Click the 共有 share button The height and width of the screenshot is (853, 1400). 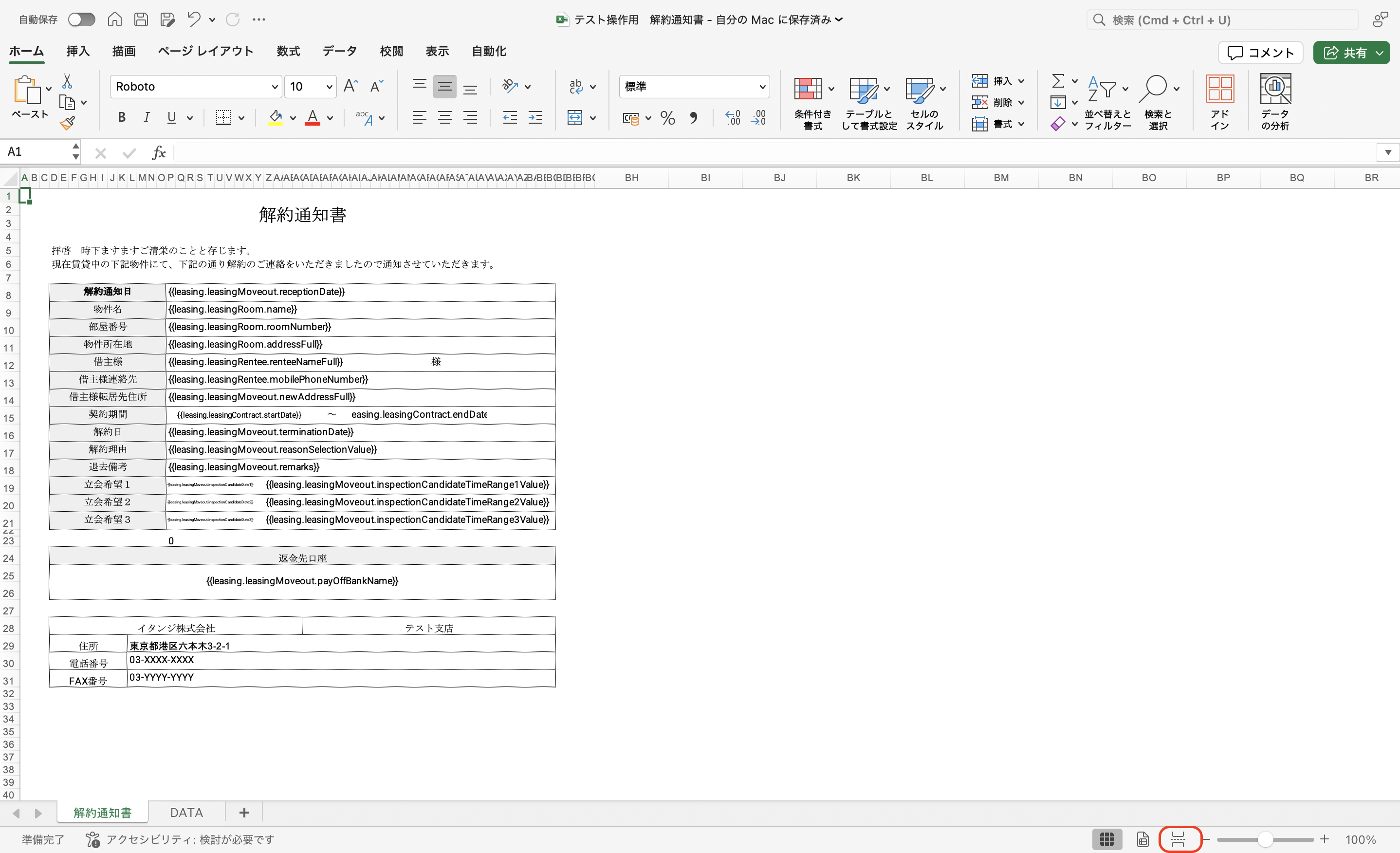click(1345, 53)
